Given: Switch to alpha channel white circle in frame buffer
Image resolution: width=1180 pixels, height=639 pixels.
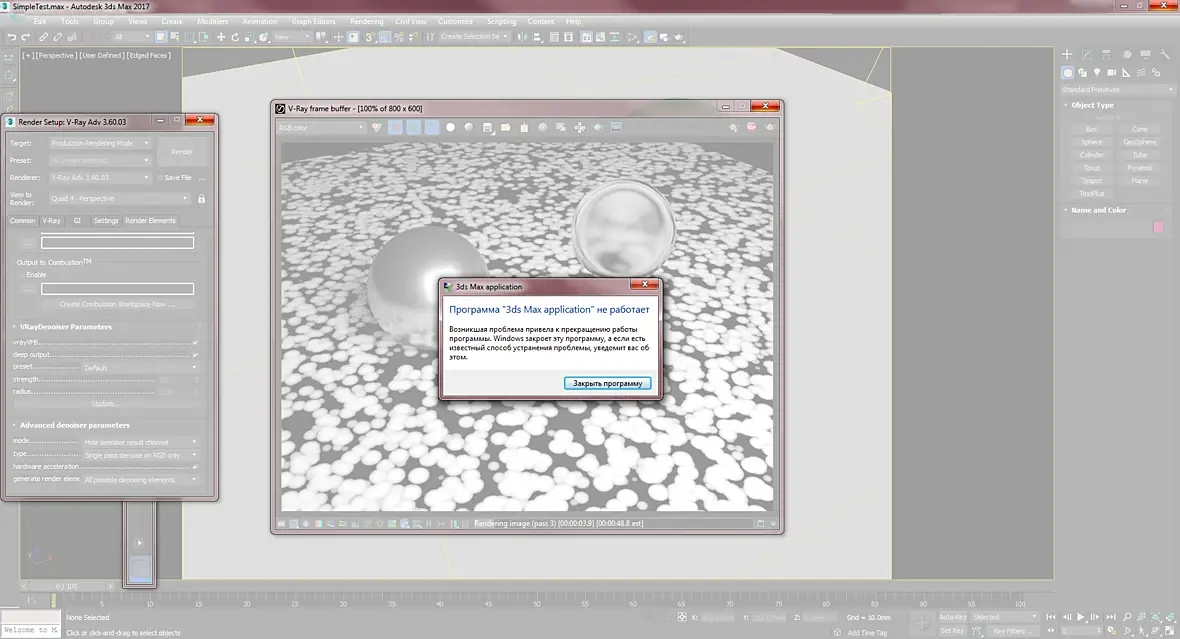Looking at the screenshot, I should click(x=450, y=127).
